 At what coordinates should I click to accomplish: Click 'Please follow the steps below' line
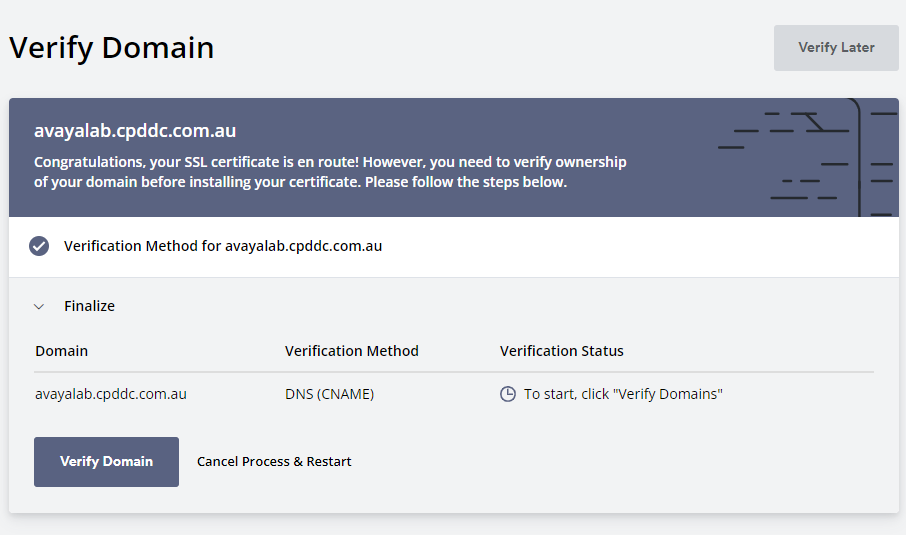tap(466, 182)
